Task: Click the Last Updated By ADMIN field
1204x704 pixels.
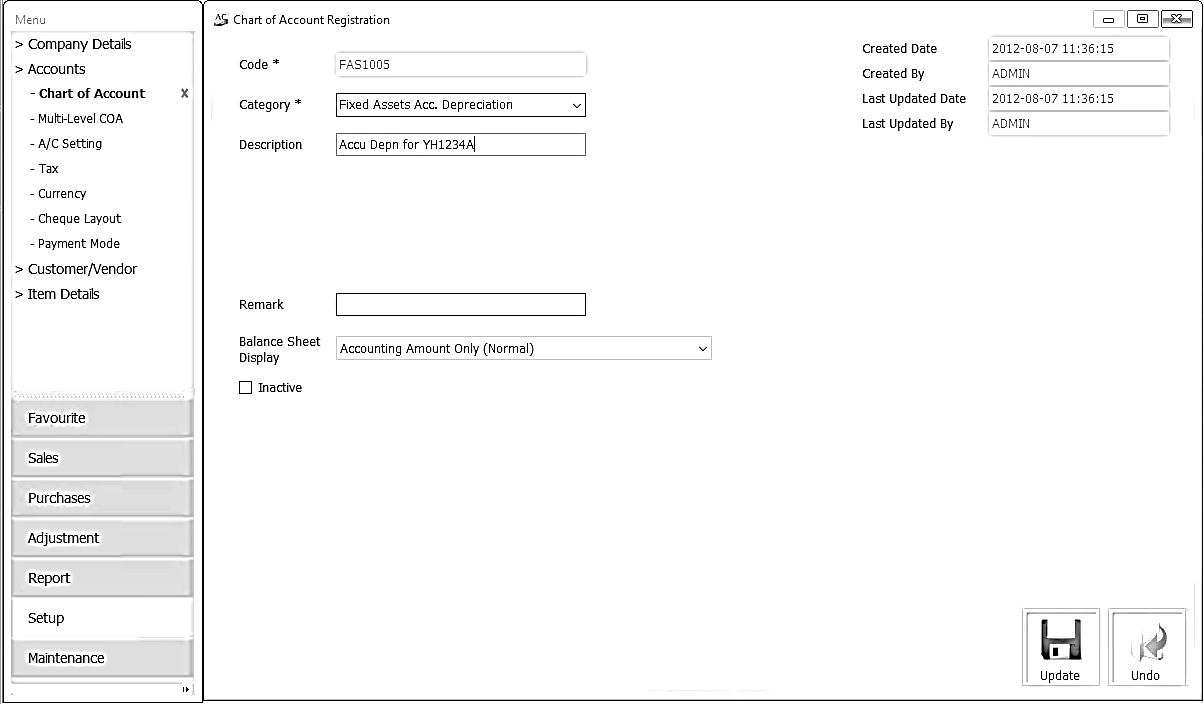Action: click(x=1079, y=124)
